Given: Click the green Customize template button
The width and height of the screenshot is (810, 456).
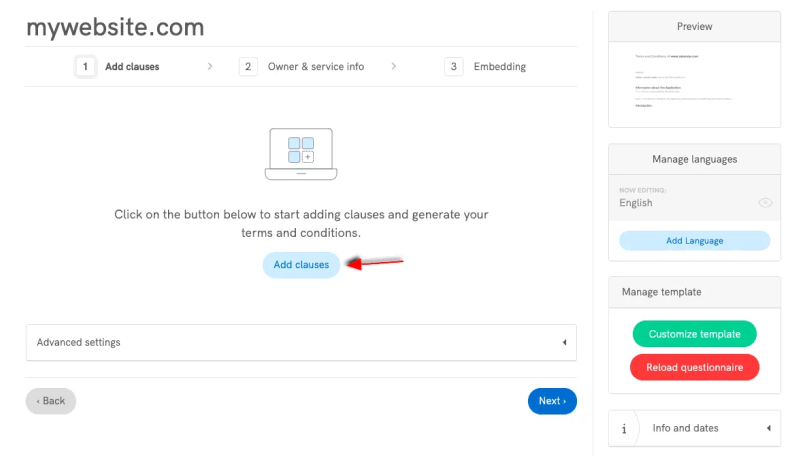Looking at the screenshot, I should [x=694, y=334].
